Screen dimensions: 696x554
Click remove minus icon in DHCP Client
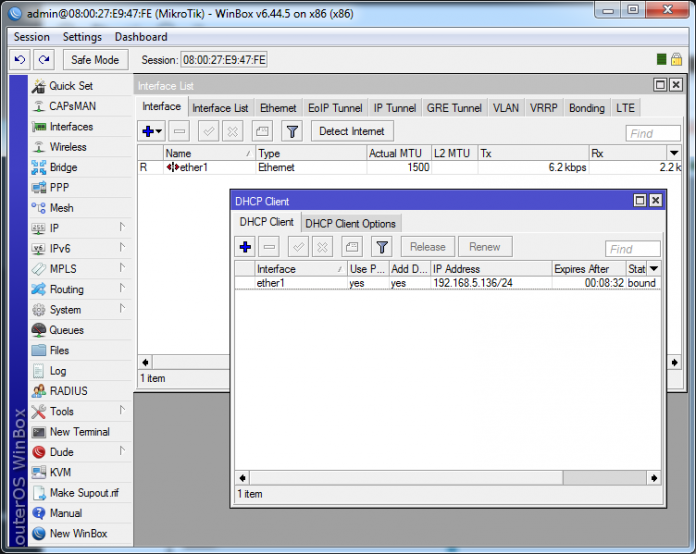pyautogui.click(x=269, y=247)
